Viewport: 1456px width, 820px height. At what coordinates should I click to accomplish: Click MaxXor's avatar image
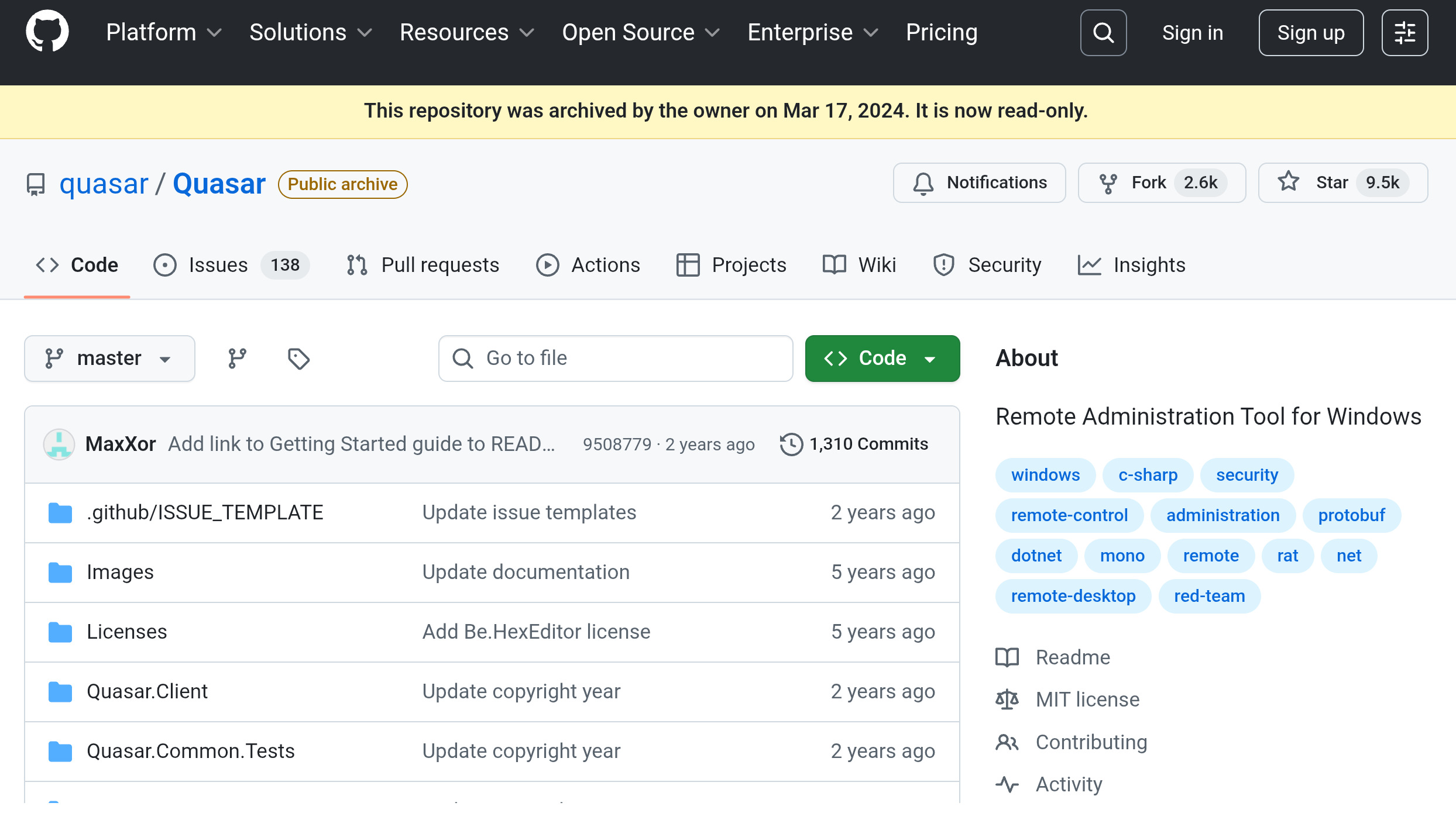tap(59, 444)
